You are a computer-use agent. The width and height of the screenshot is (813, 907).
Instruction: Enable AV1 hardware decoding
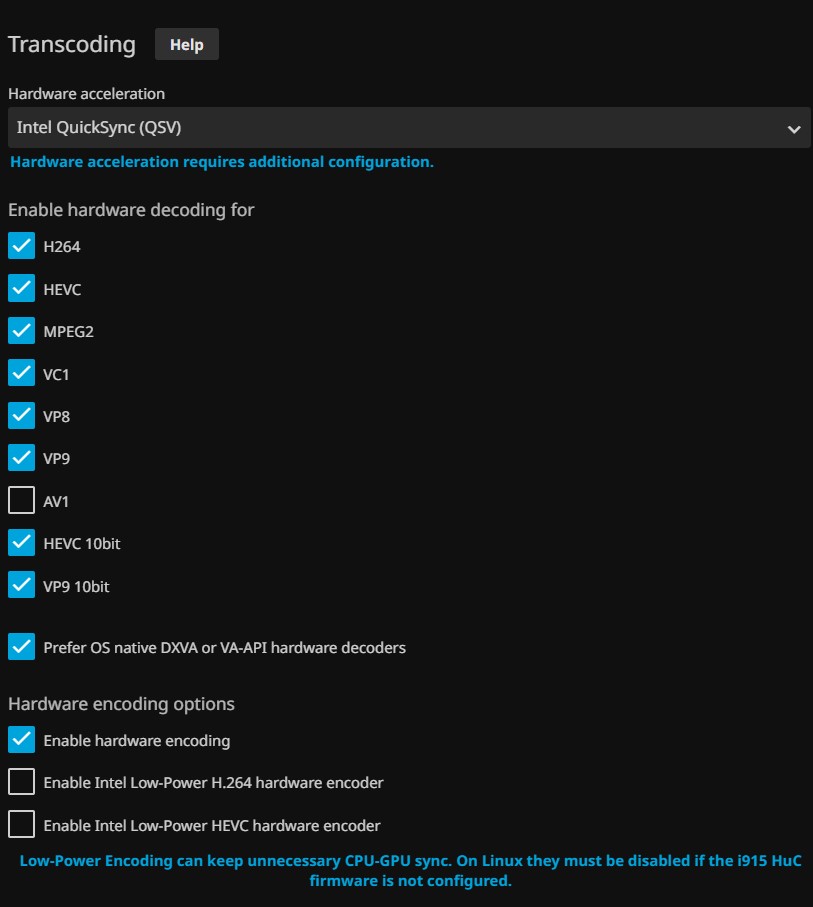[x=21, y=501]
